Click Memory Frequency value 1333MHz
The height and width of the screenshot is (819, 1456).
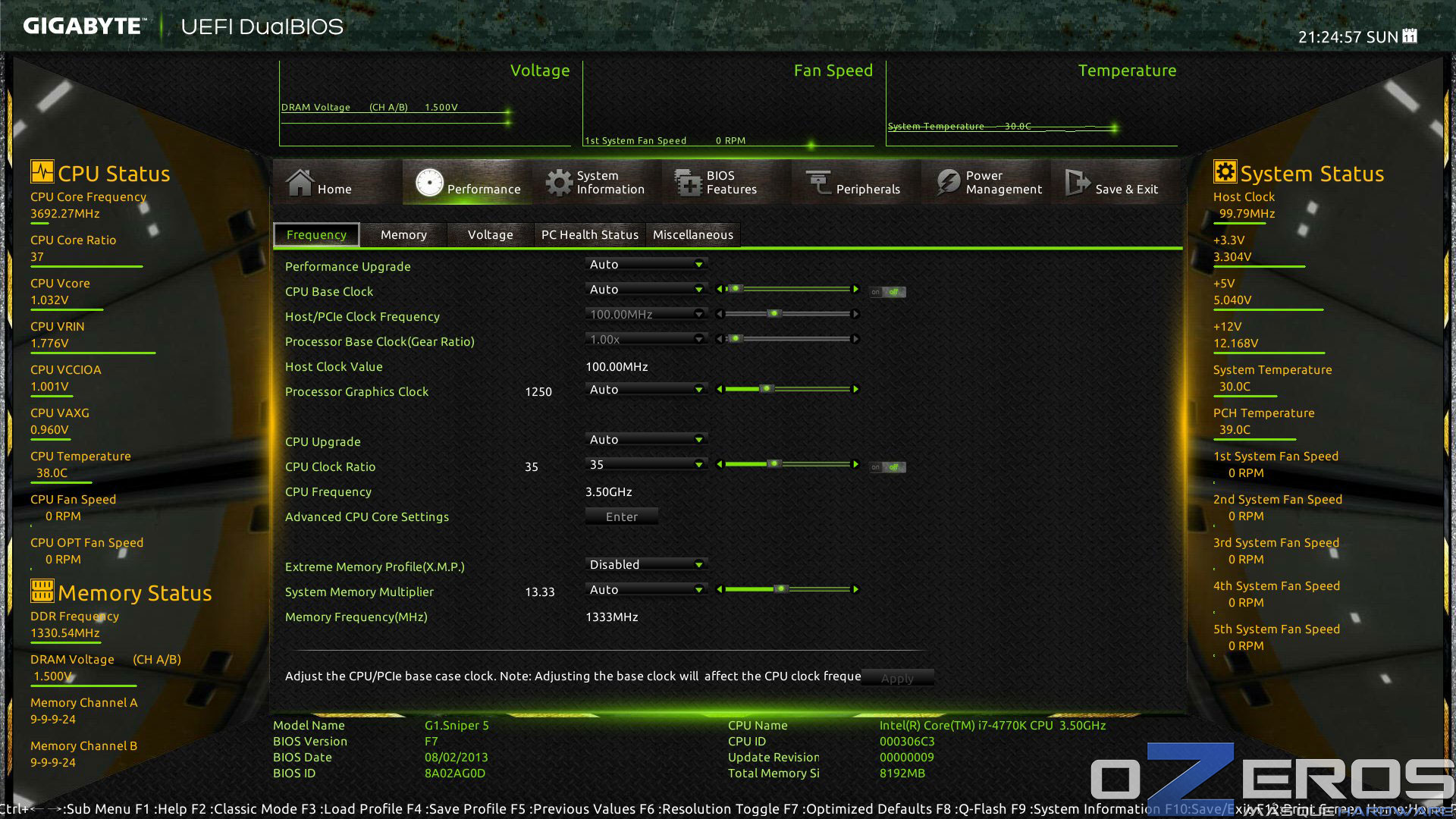click(611, 617)
